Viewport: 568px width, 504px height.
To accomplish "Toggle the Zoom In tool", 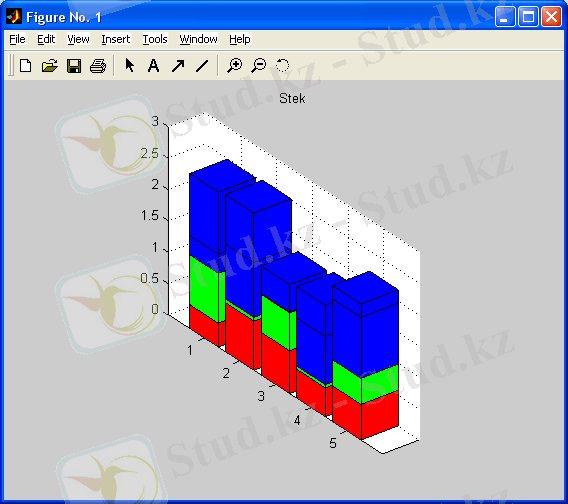I will [235, 66].
